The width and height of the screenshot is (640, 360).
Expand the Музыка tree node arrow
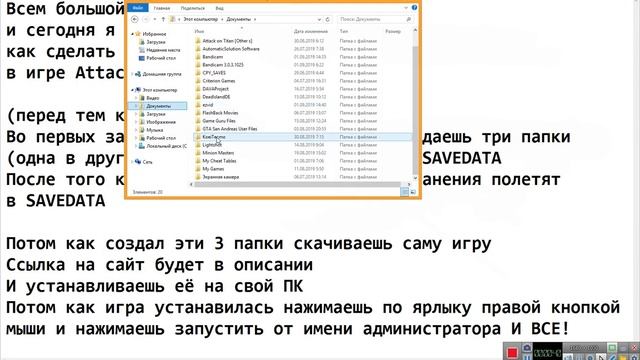[136, 130]
